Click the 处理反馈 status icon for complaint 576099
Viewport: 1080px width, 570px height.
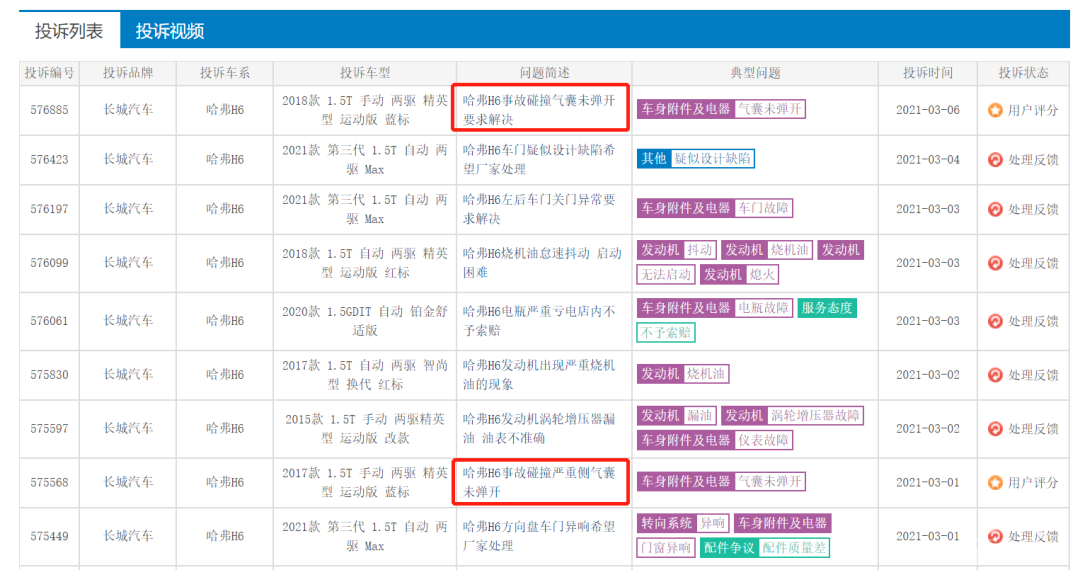point(995,263)
